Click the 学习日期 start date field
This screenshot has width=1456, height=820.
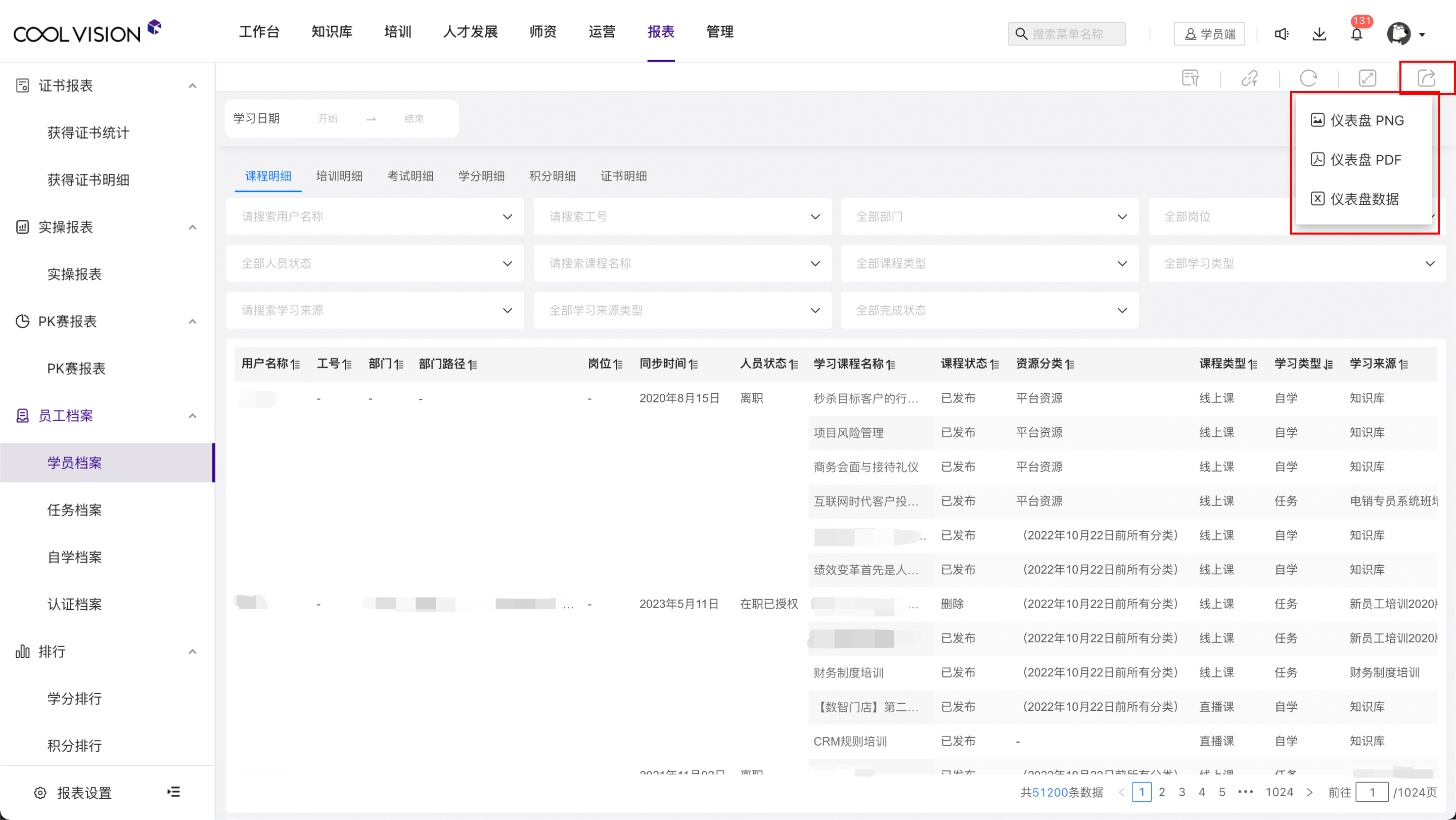point(328,119)
